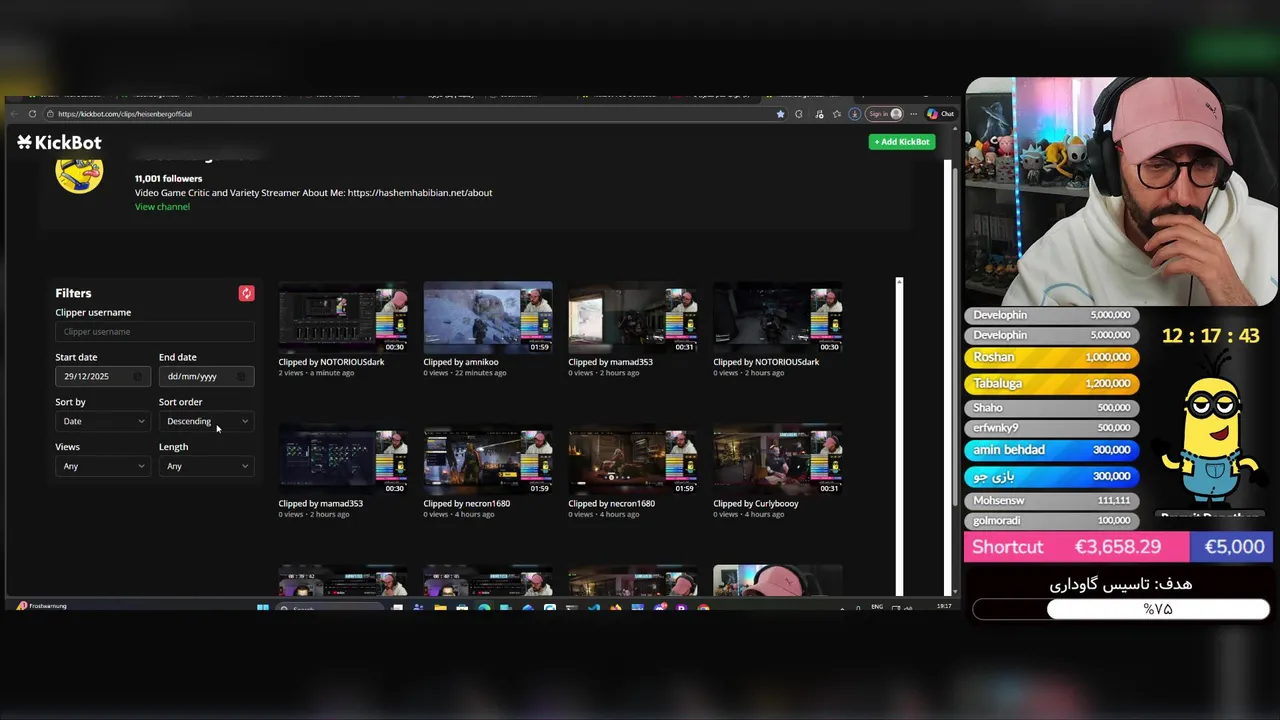Open browser settings three-dot menu
The height and width of the screenshot is (720, 1280).
[x=914, y=114]
